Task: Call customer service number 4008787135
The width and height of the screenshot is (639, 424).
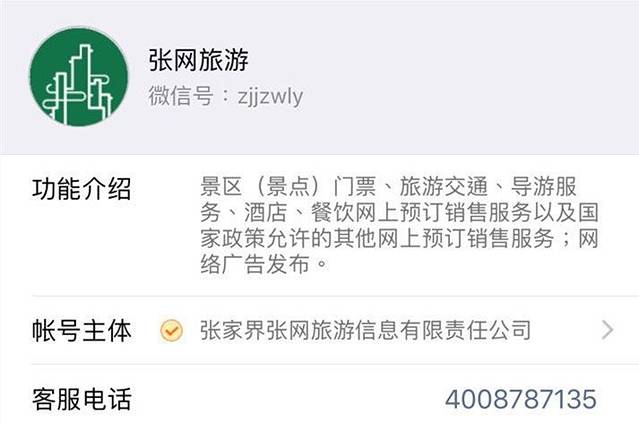Action: 521,399
